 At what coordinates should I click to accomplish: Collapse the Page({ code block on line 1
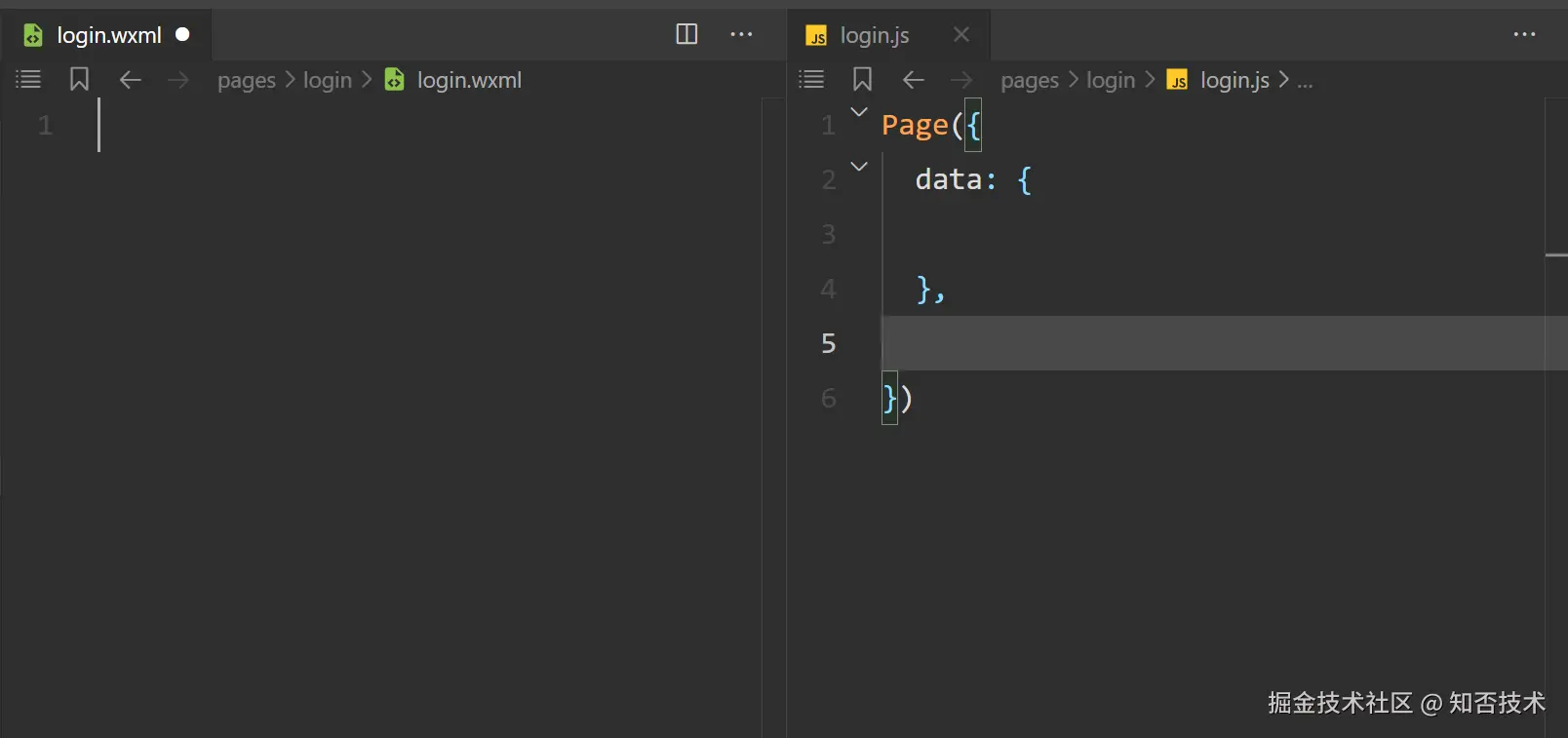coord(859,112)
